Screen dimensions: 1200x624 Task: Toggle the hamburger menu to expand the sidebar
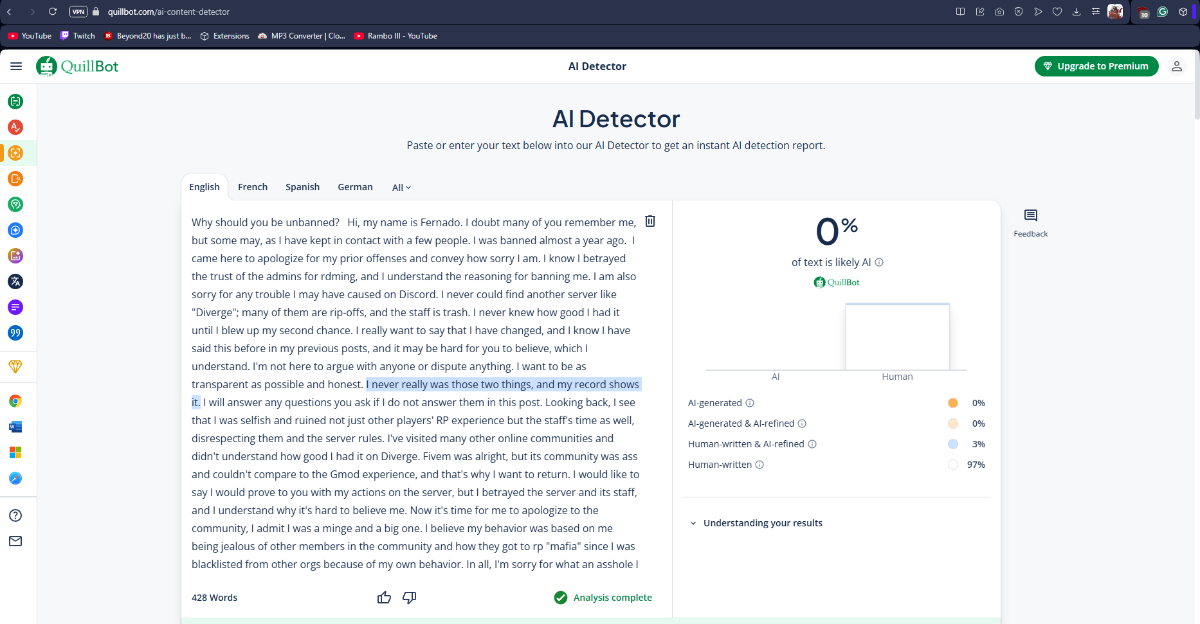pyautogui.click(x=16, y=66)
